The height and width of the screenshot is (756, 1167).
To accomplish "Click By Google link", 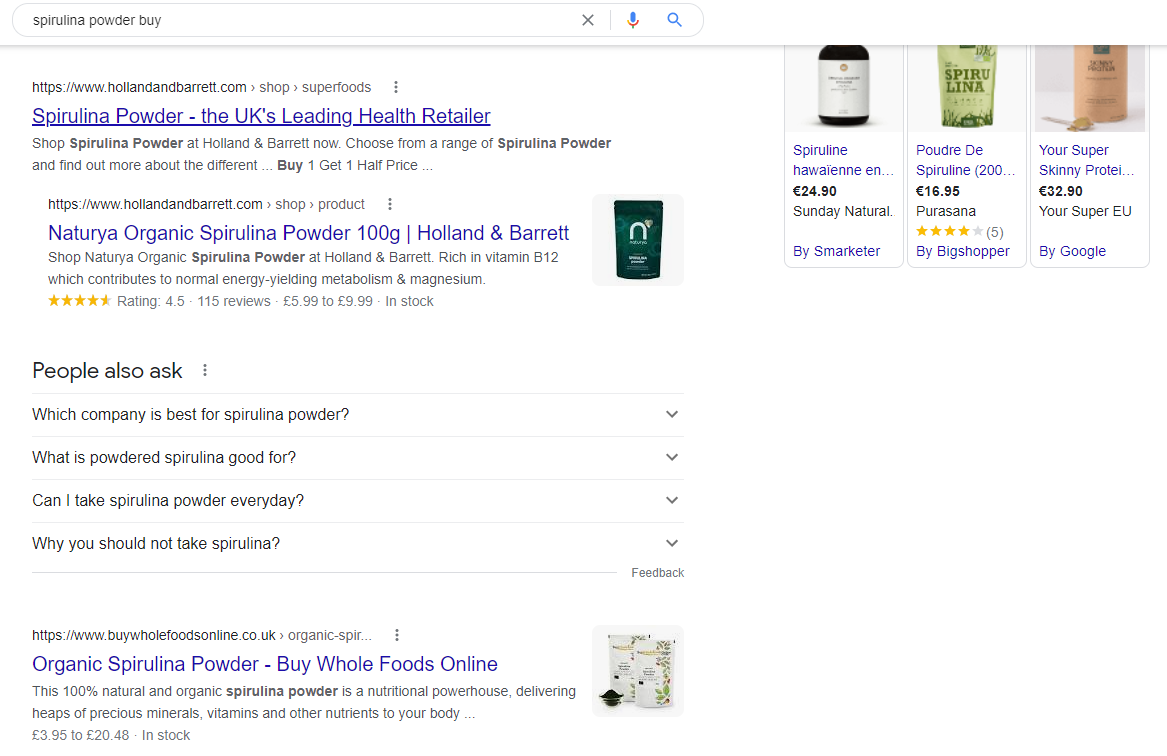I will click(1072, 252).
